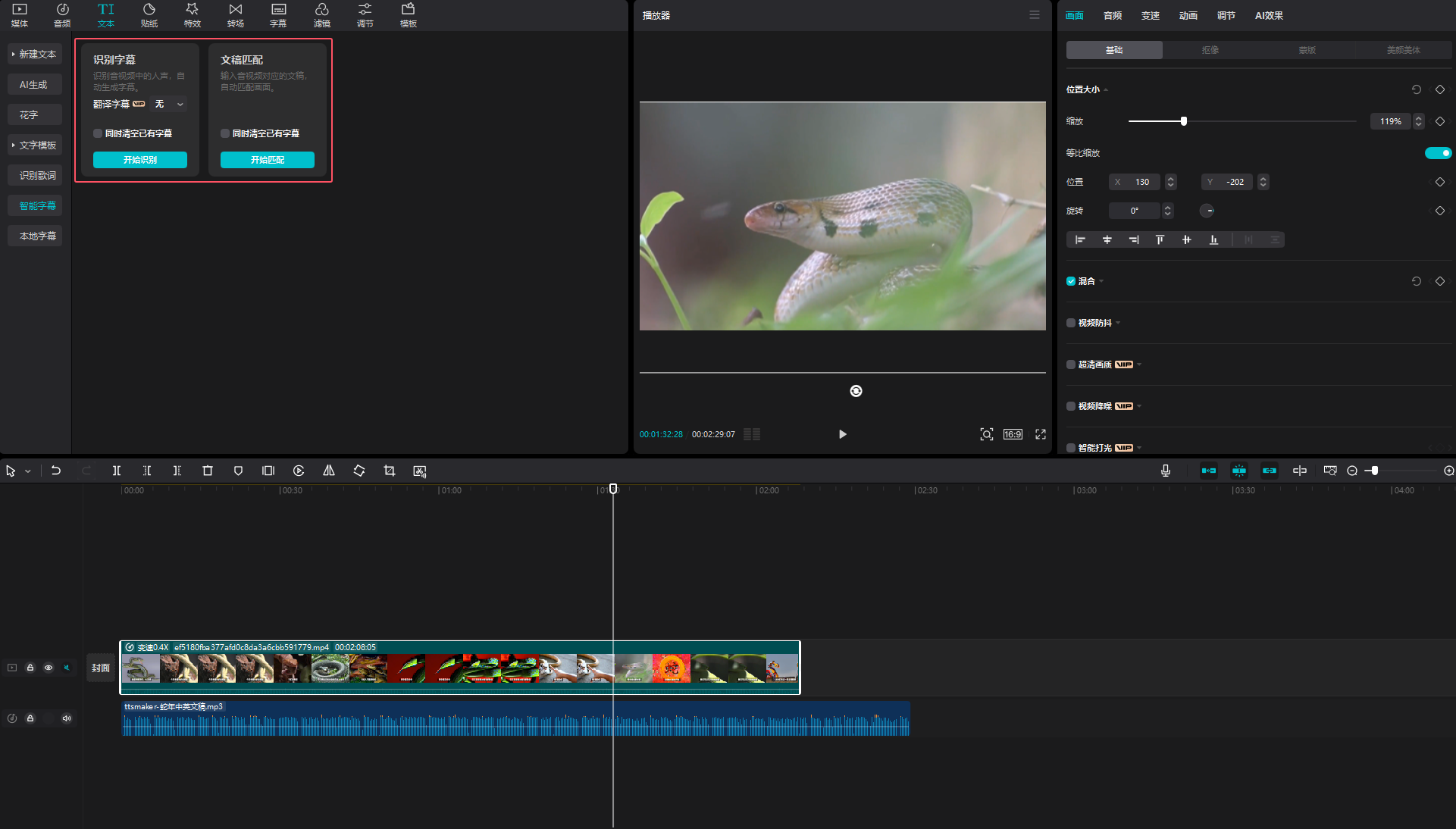The width and height of the screenshot is (1456, 829).
Task: Expand the 新建文本 category
Action: (35, 55)
